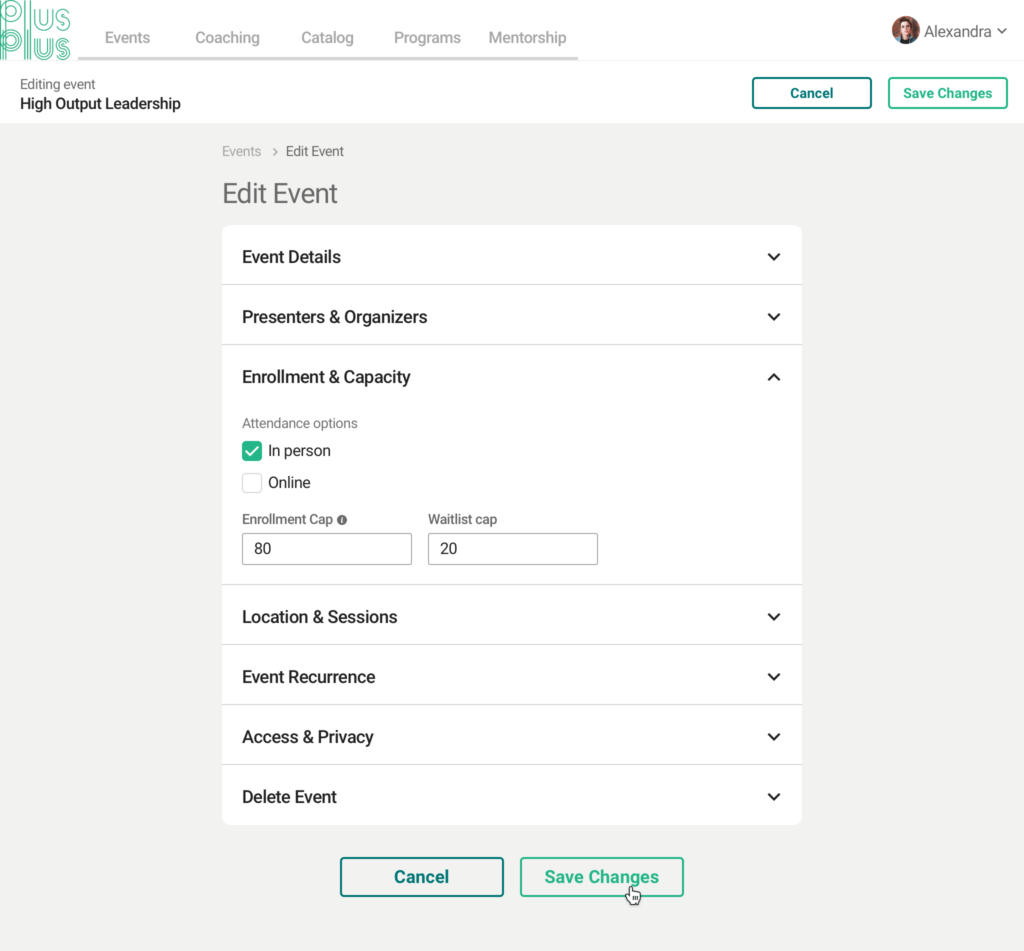Image resolution: width=1024 pixels, height=951 pixels.
Task: Expand the Location & Sessions section
Action: tap(511, 617)
